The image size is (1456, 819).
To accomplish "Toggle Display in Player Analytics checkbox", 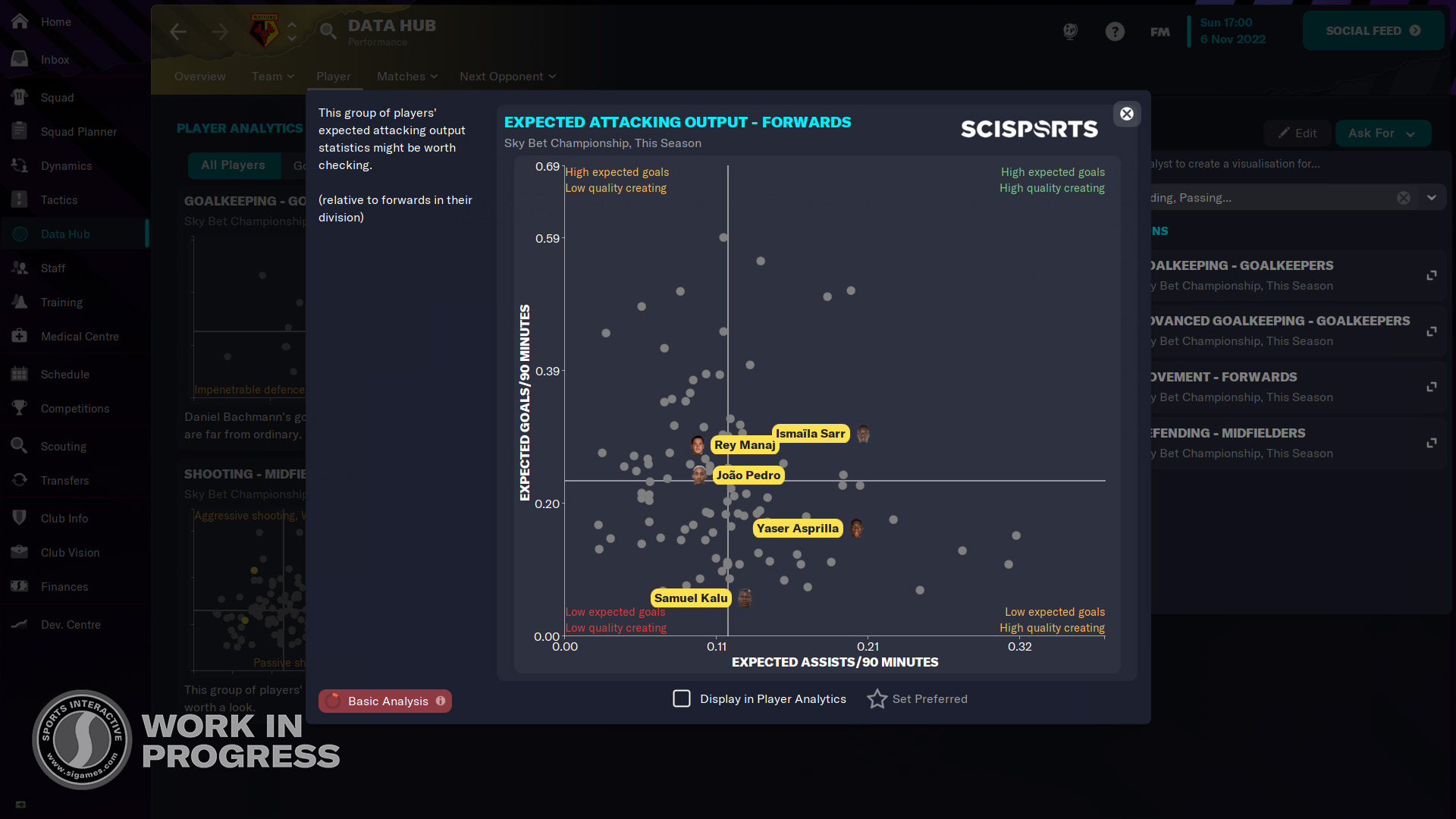I will 680,698.
